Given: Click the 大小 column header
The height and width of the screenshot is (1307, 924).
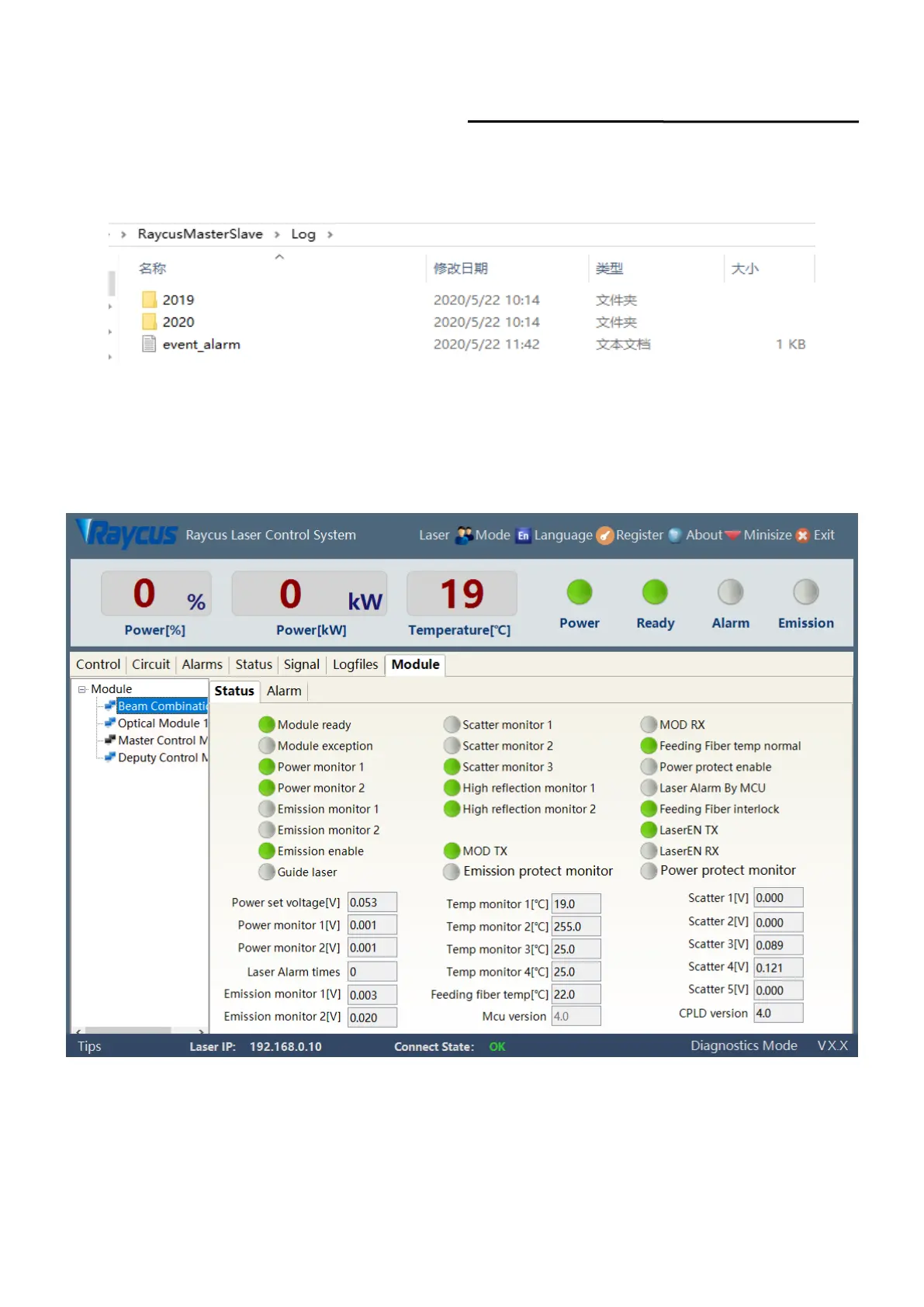Looking at the screenshot, I should (x=745, y=269).
